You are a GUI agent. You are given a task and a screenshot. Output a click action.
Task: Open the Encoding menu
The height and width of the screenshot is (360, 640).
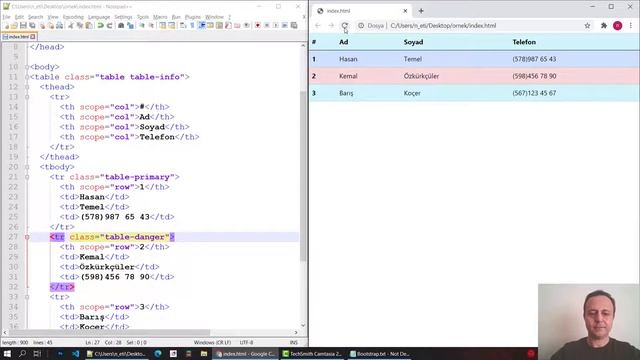coord(73,17)
